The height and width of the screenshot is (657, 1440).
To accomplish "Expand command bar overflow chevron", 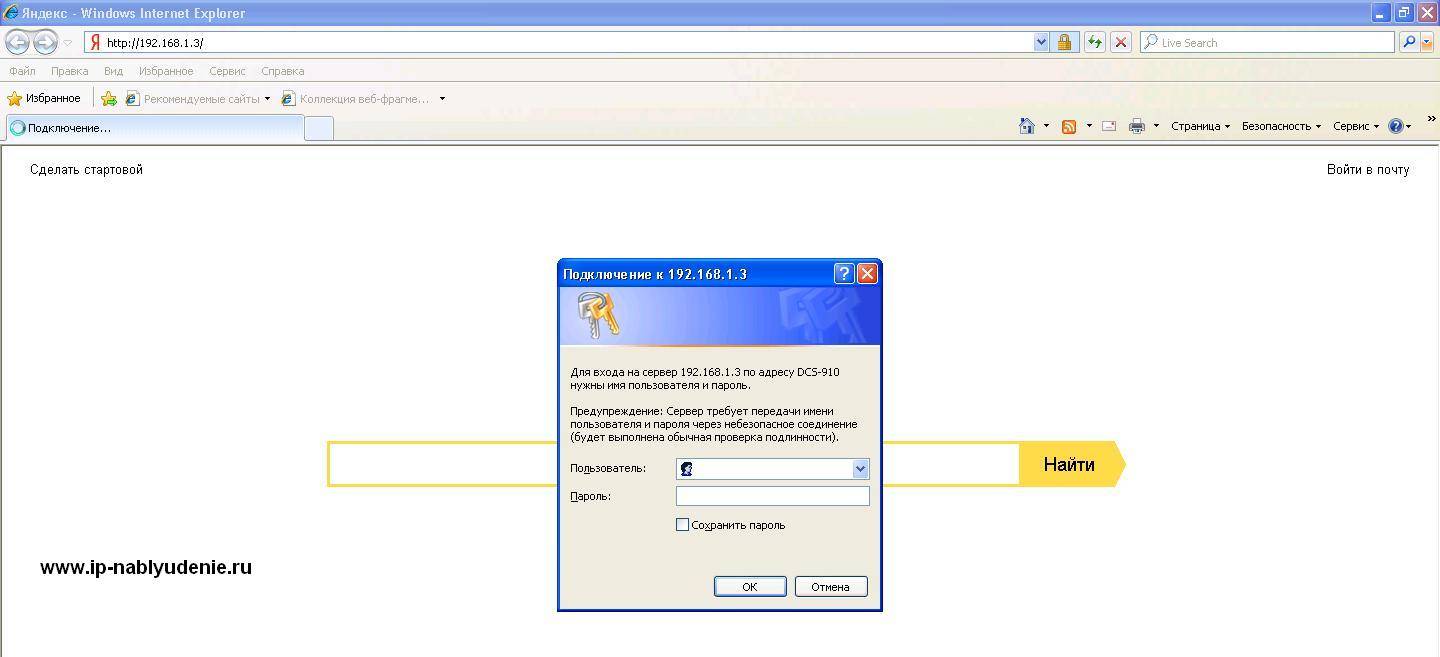I will coord(1431,119).
